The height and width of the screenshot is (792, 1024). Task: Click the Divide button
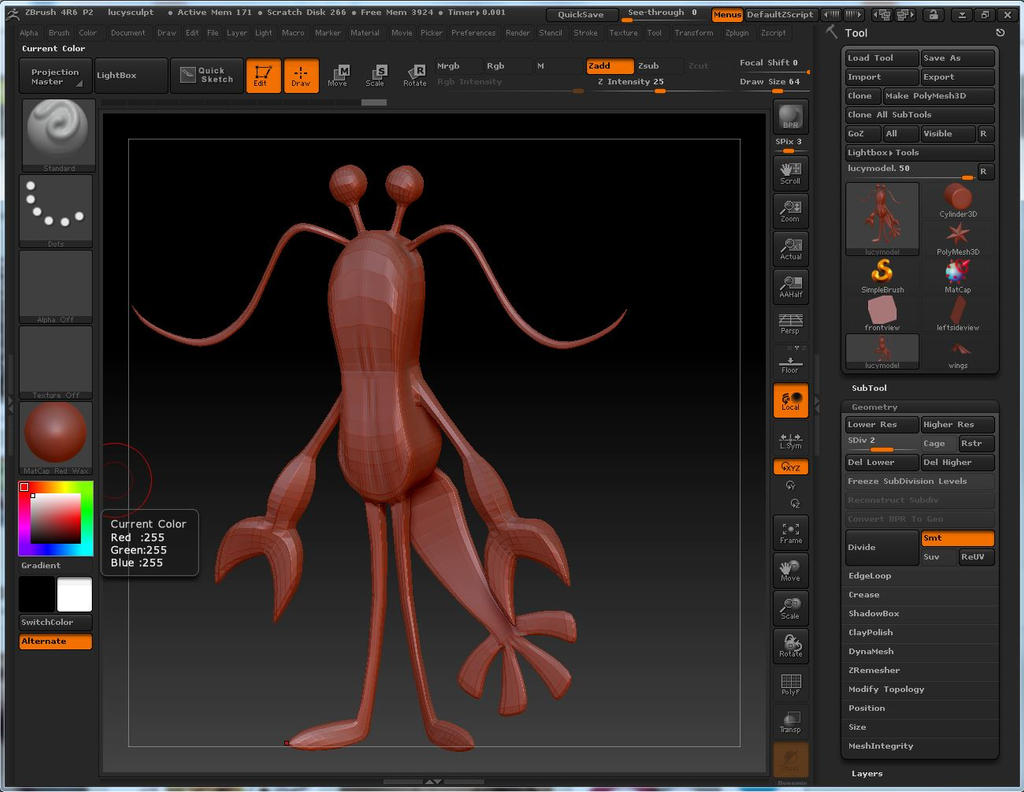pos(882,547)
